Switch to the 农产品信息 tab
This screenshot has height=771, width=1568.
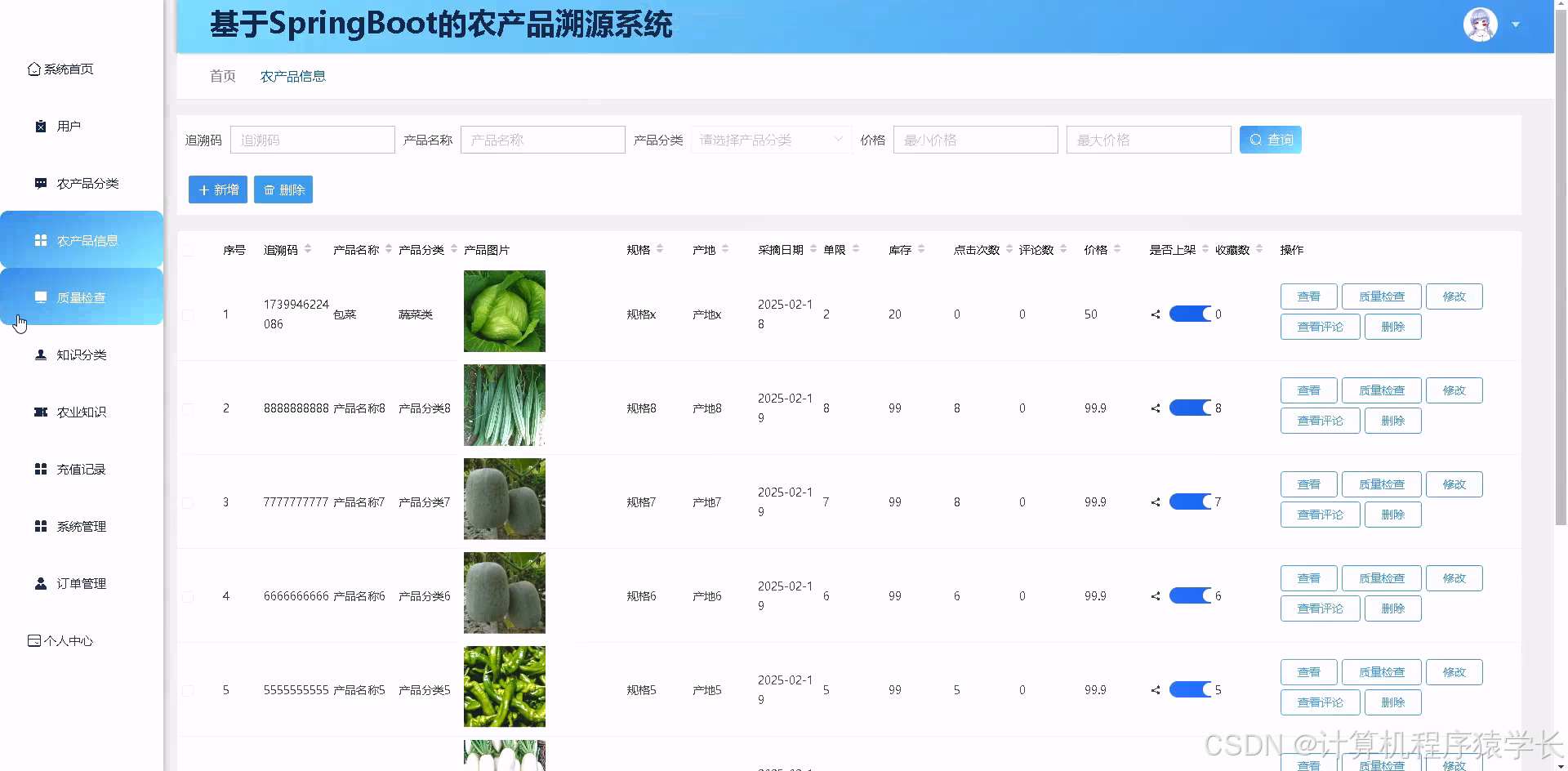[x=292, y=76]
